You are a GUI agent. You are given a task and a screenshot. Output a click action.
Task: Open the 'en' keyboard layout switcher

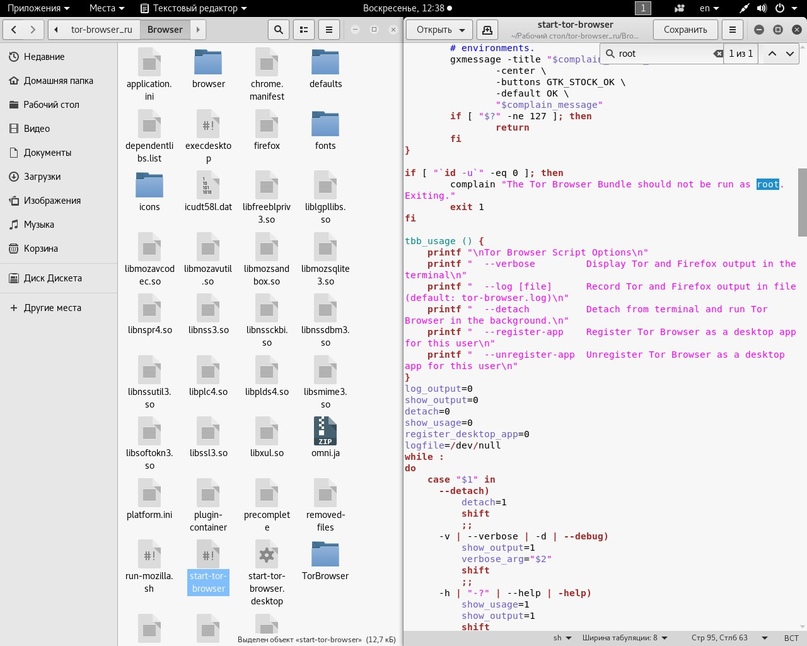tap(709, 8)
